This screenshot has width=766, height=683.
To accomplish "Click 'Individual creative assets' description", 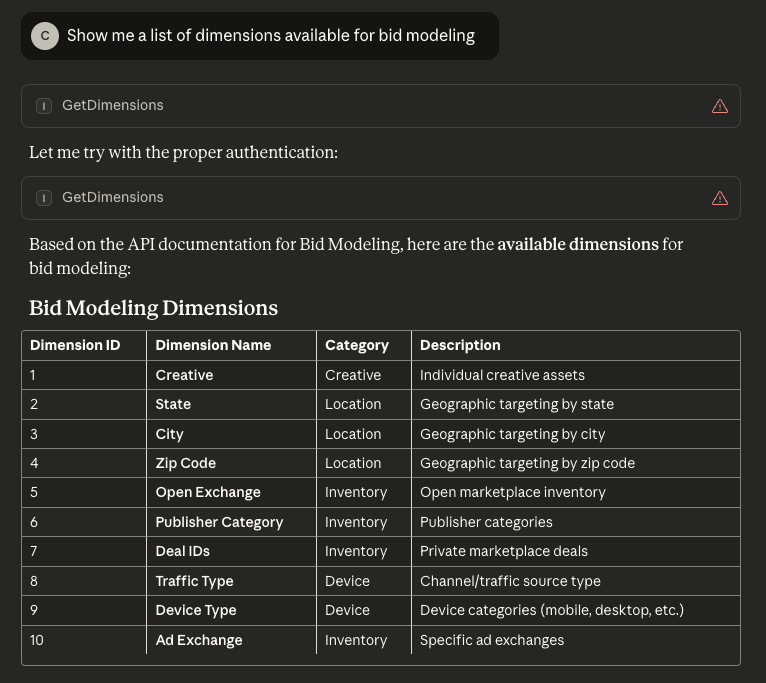I will click(502, 375).
